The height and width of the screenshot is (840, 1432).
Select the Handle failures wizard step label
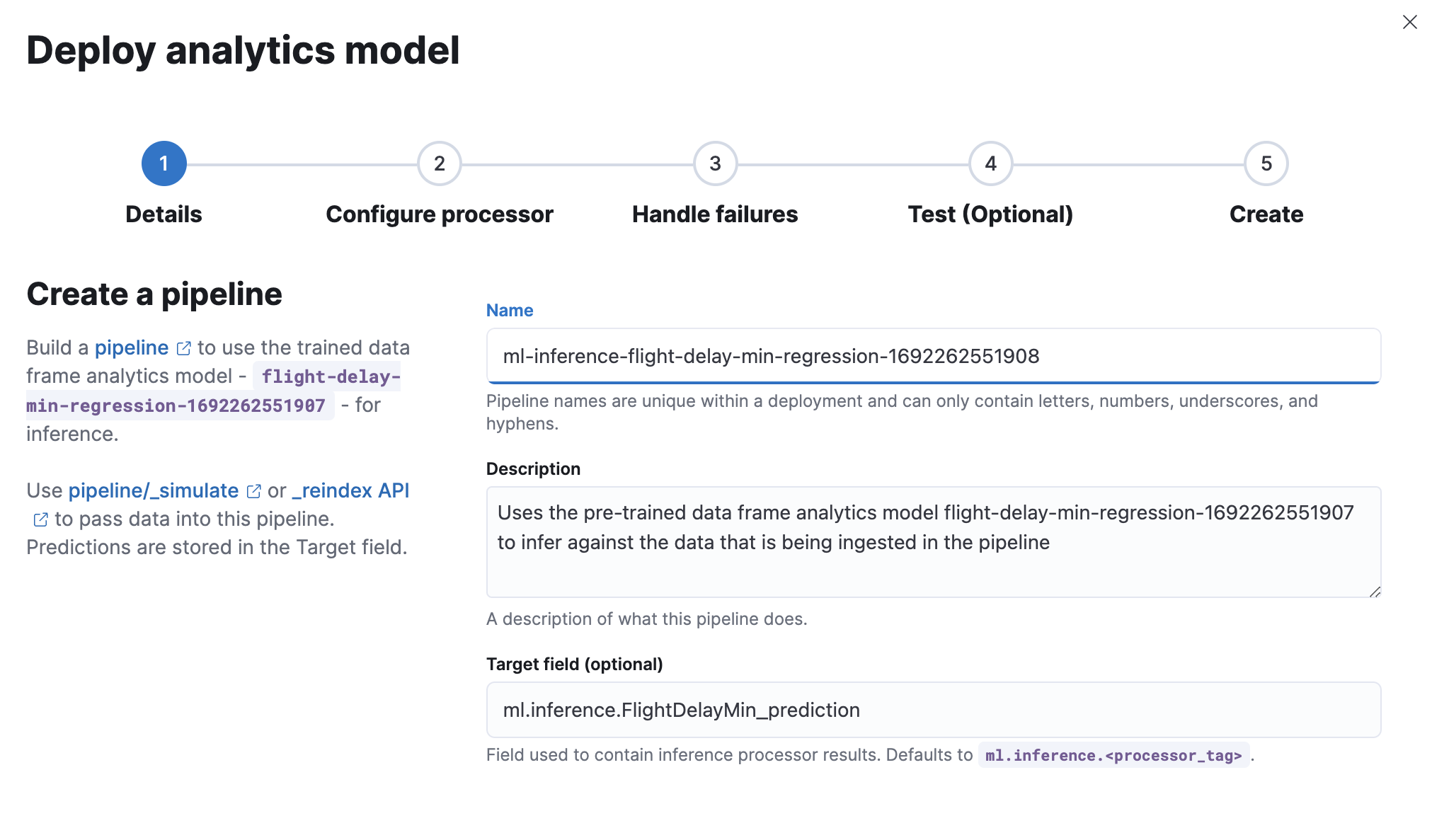pyautogui.click(x=714, y=214)
